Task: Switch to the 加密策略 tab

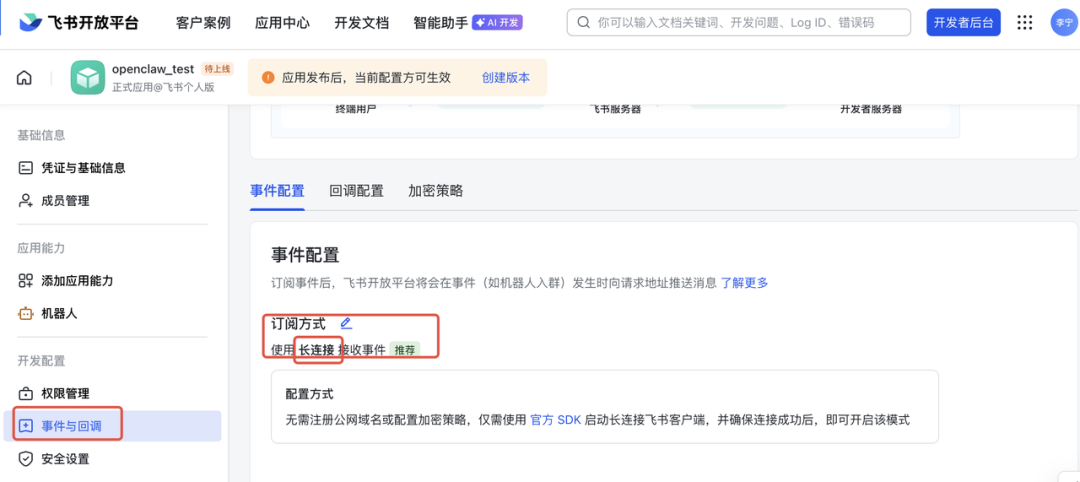Action: click(435, 191)
